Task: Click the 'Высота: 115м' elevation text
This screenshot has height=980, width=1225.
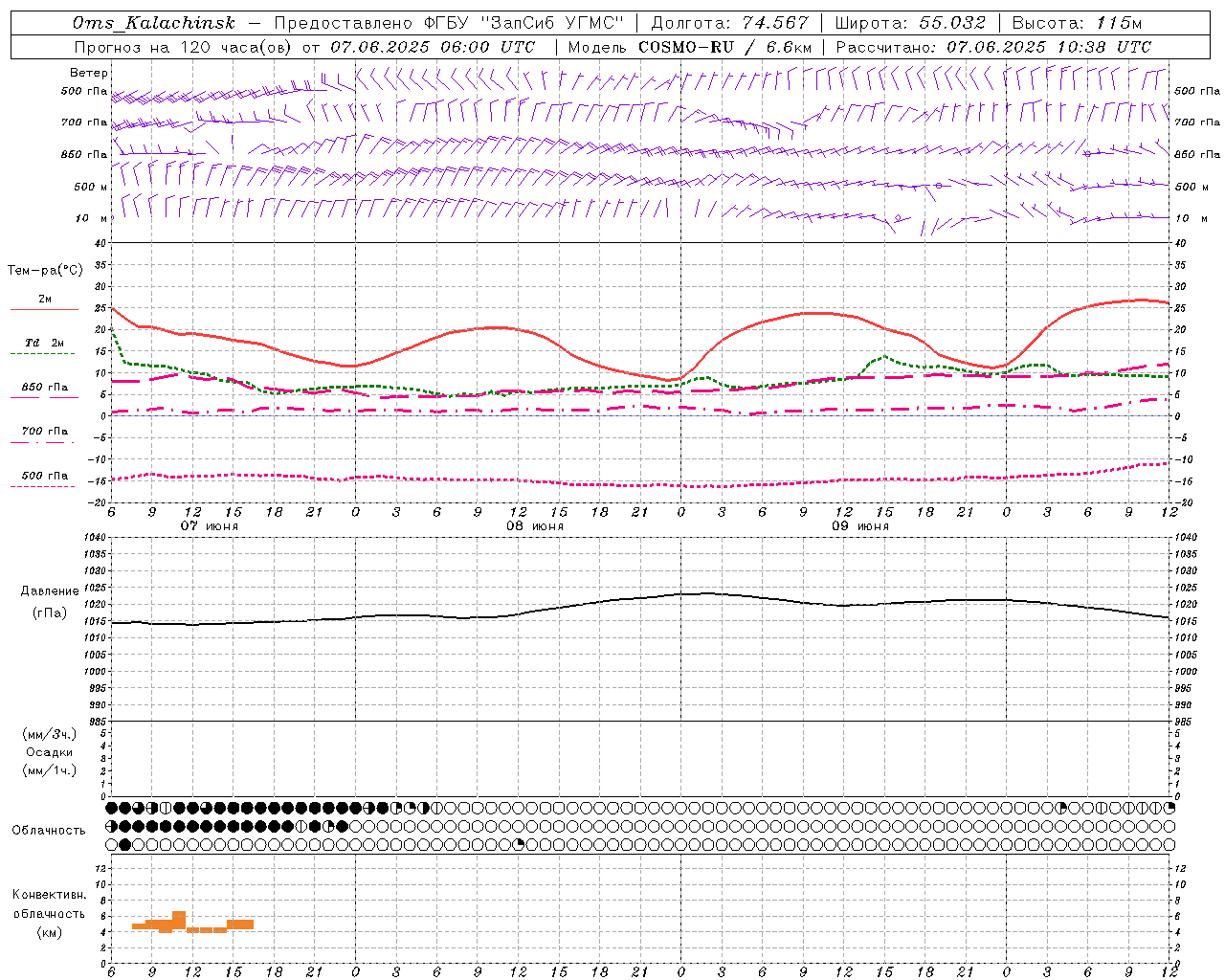Action: (1077, 23)
